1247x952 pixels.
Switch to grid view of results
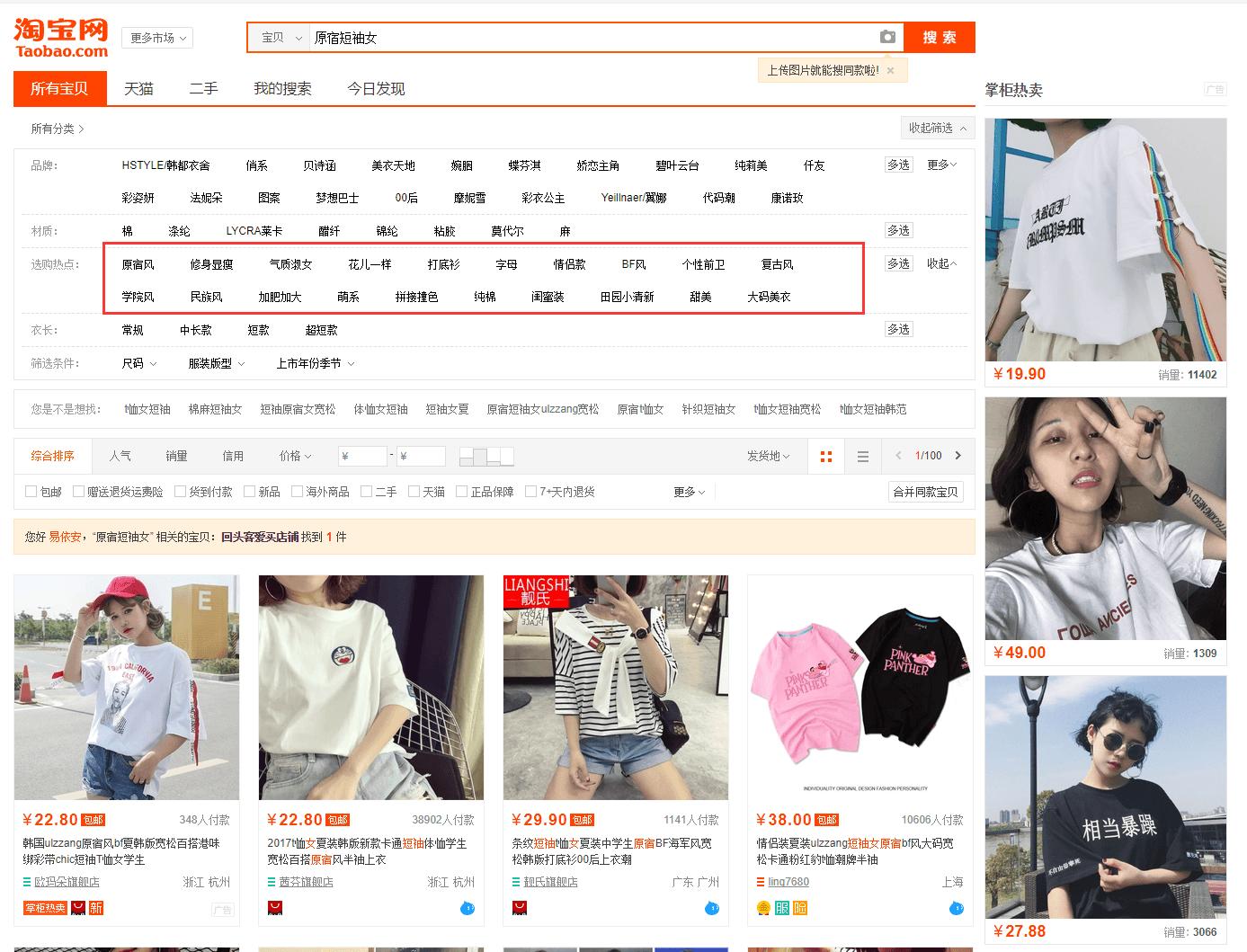[826, 456]
